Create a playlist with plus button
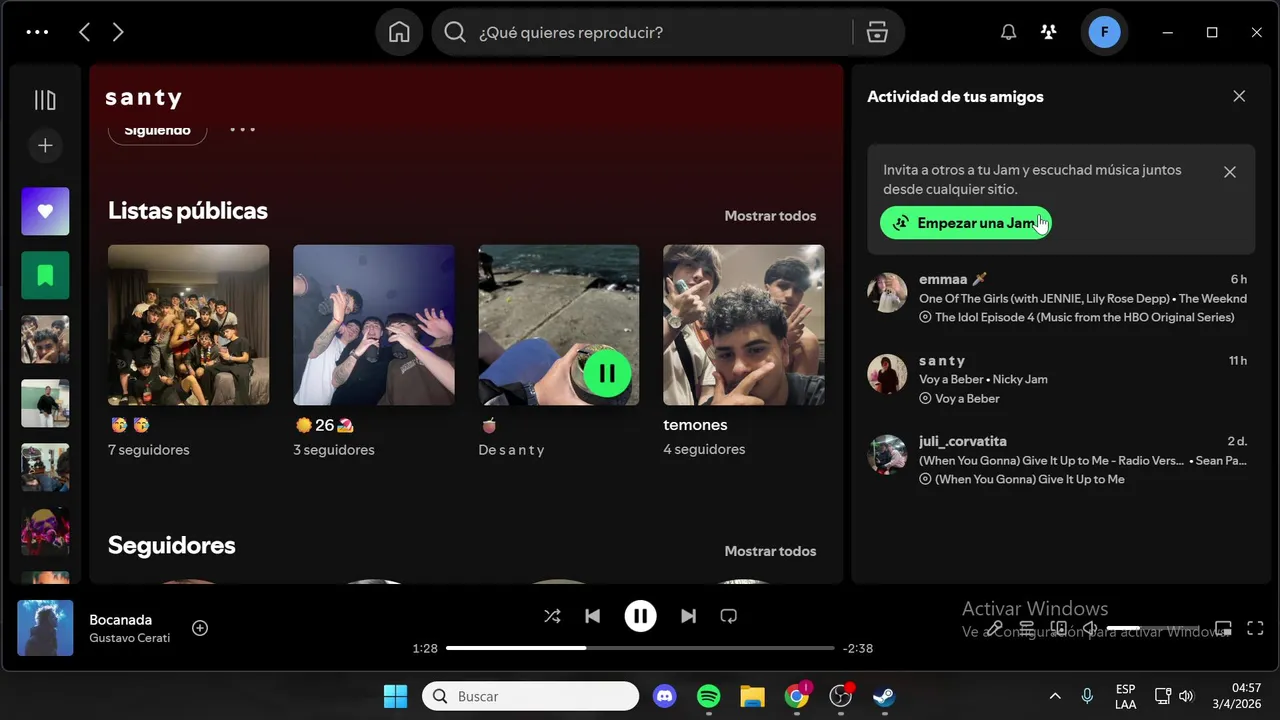1280x720 pixels. click(45, 146)
